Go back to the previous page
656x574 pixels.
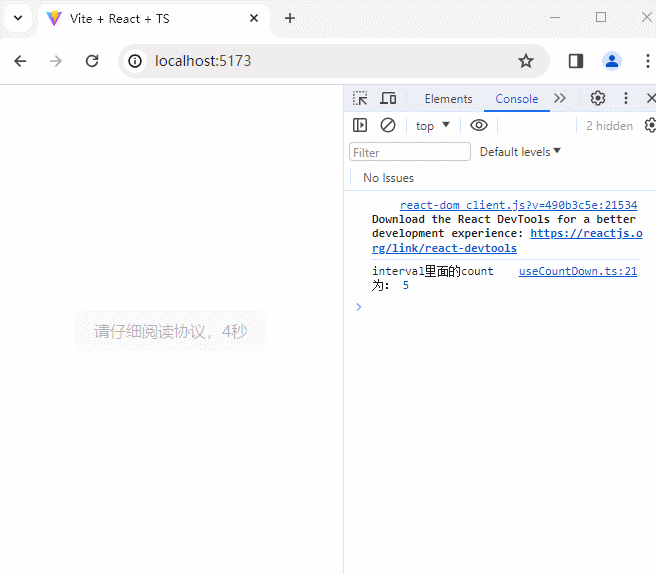[x=20, y=61]
